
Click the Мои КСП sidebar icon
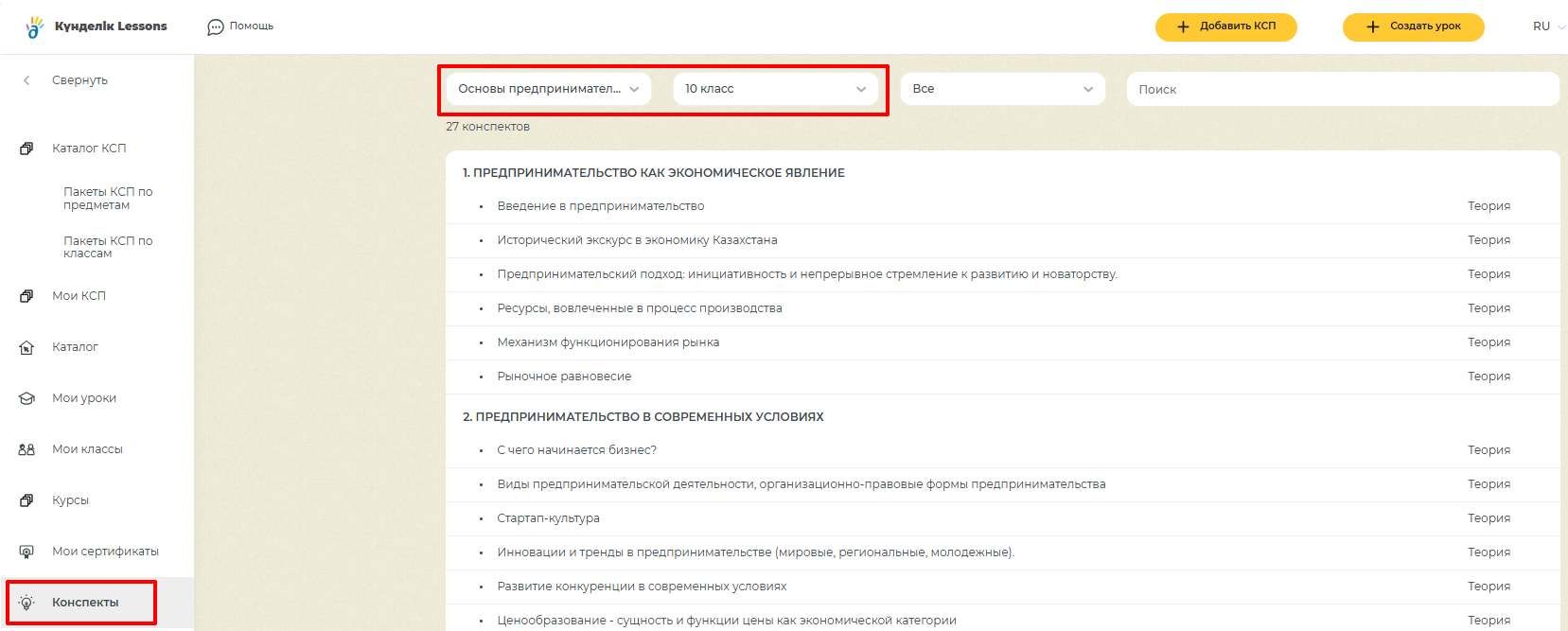coord(26,296)
